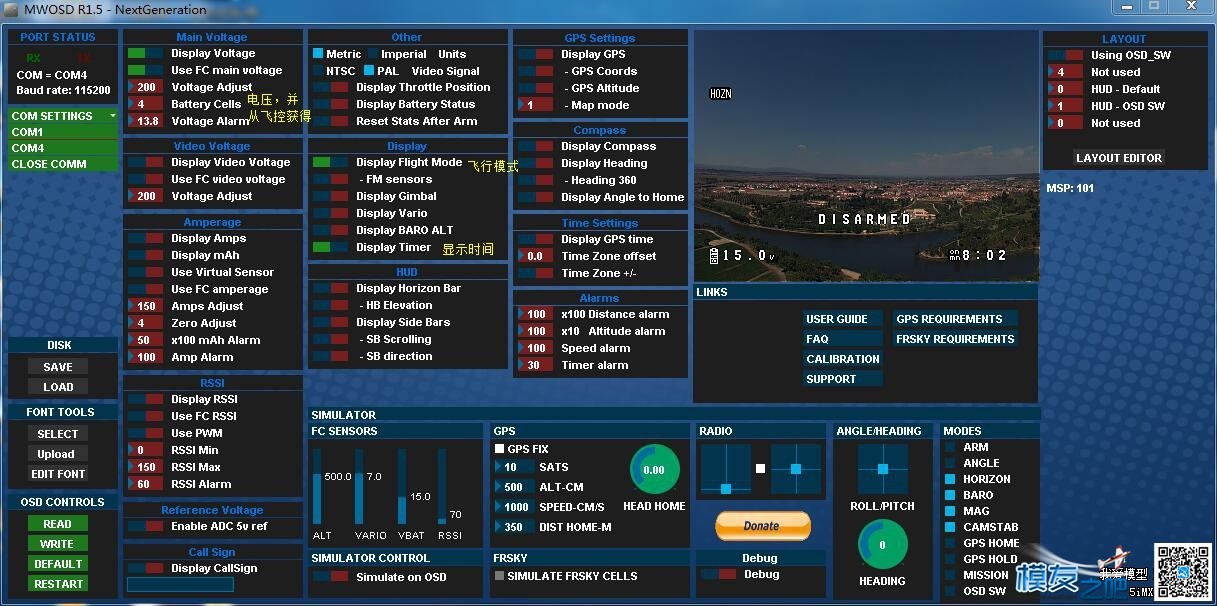1217x606 pixels.
Task: Open the EDIT FONT tool
Action: (58, 474)
